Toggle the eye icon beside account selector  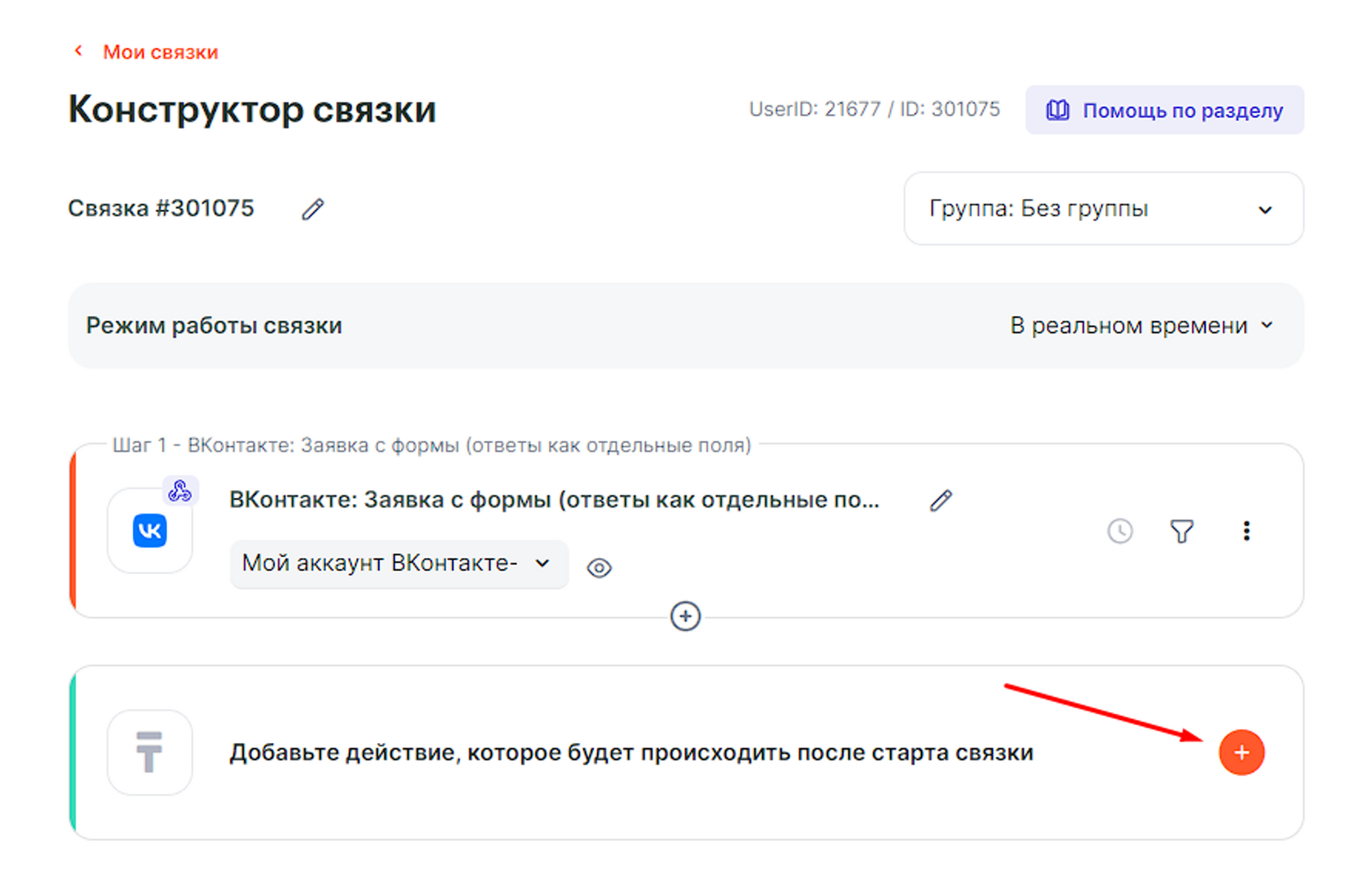click(x=599, y=567)
